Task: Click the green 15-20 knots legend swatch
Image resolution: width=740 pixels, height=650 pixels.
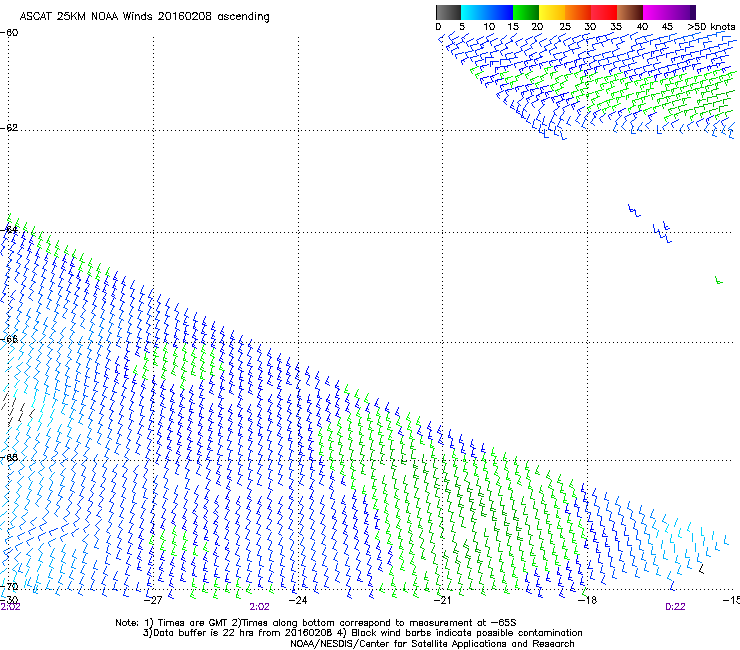Action: (x=526, y=12)
